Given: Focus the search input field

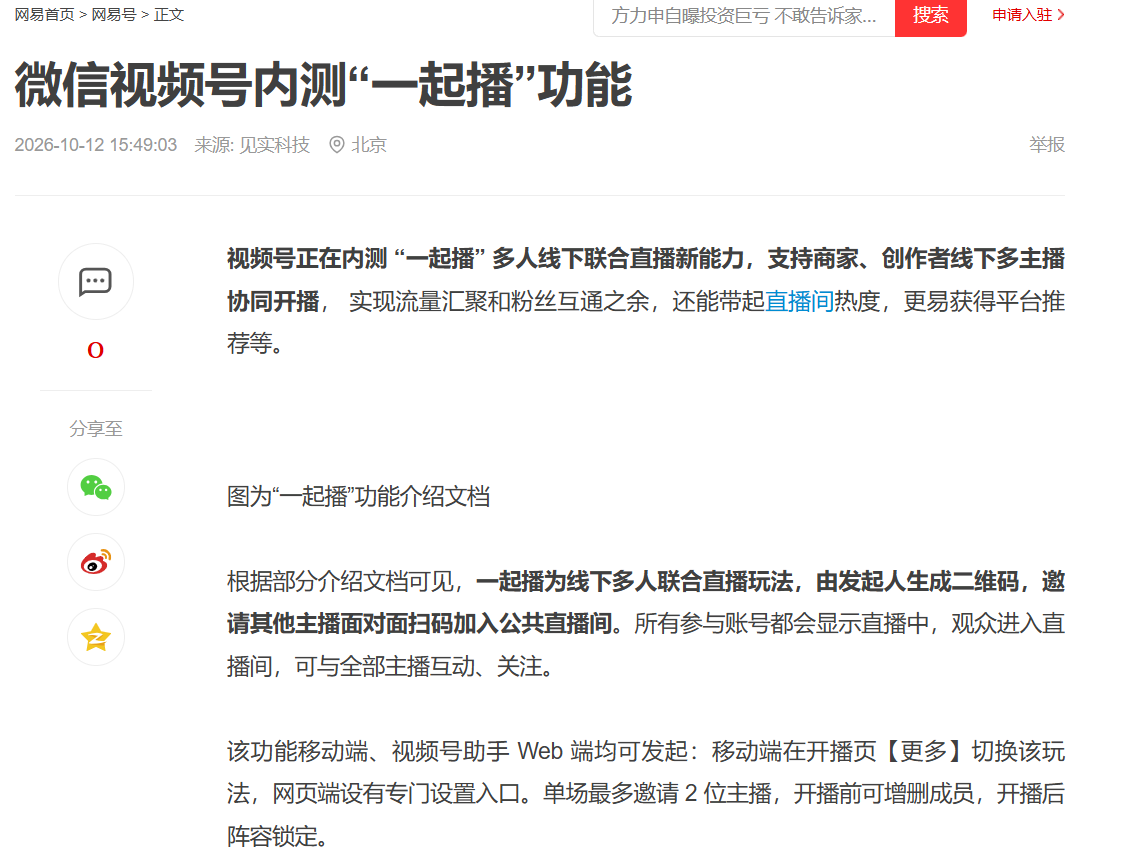Looking at the screenshot, I should pyautogui.click(x=744, y=16).
